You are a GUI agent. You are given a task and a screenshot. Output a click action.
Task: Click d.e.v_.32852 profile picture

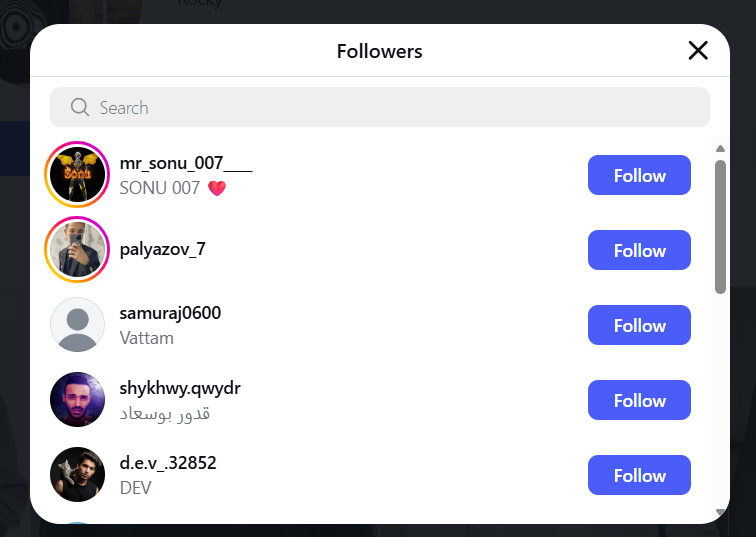(x=77, y=474)
